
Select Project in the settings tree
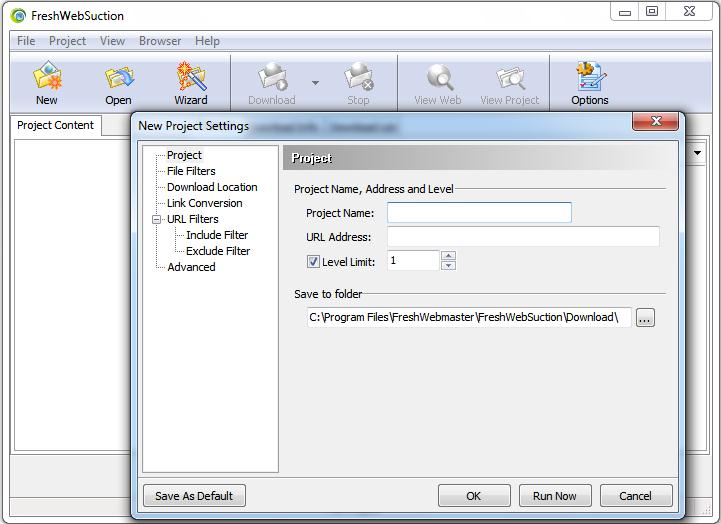point(184,155)
